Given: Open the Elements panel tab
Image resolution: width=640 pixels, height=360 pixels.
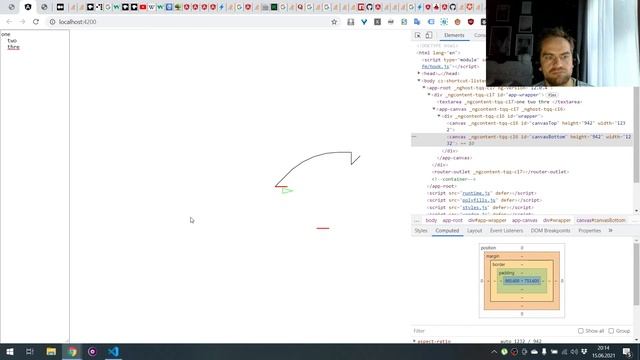Looking at the screenshot, I should [454, 36].
